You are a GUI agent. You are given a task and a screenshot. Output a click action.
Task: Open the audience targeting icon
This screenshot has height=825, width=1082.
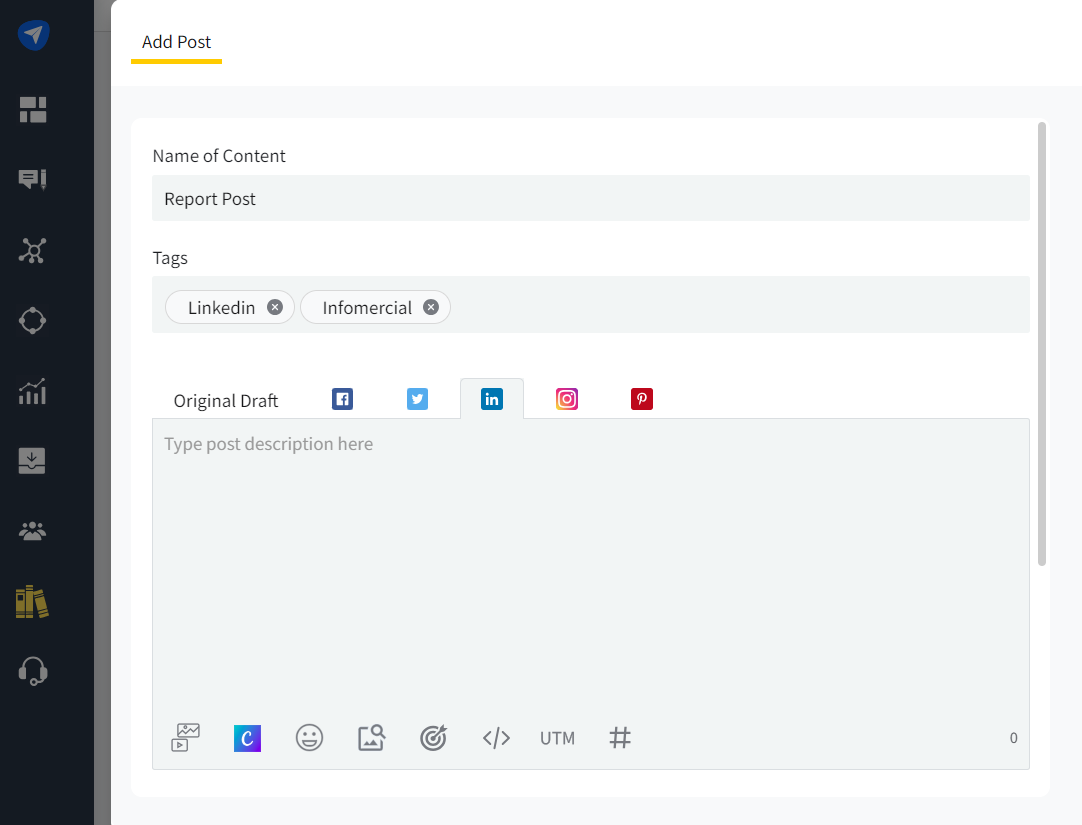(x=433, y=738)
